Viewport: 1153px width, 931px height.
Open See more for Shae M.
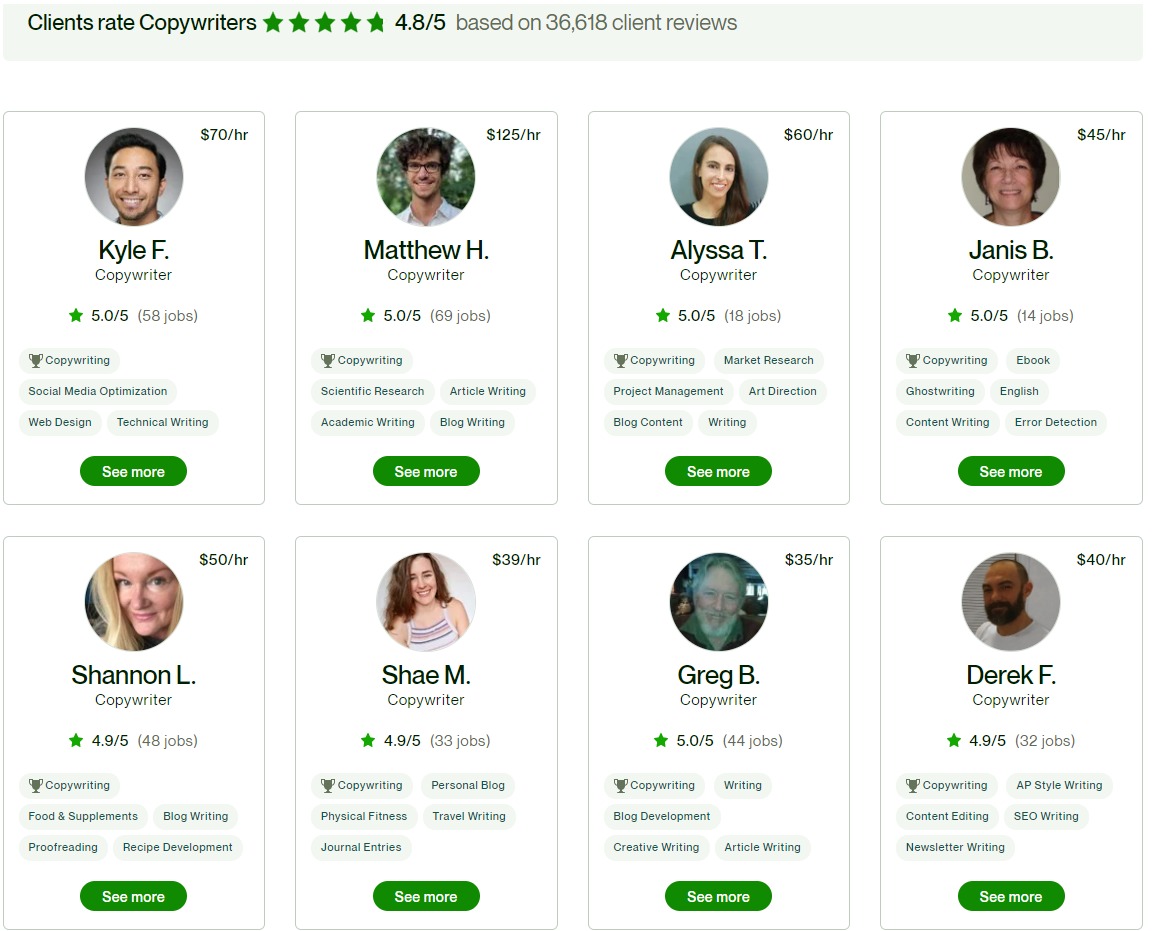pos(426,896)
